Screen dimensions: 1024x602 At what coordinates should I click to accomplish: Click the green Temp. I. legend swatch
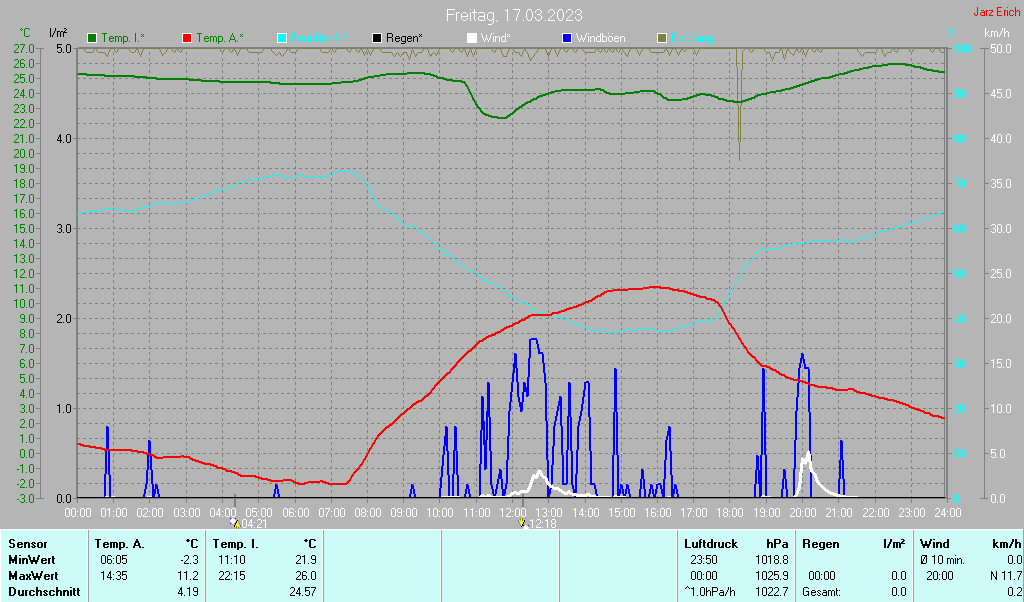pos(92,39)
